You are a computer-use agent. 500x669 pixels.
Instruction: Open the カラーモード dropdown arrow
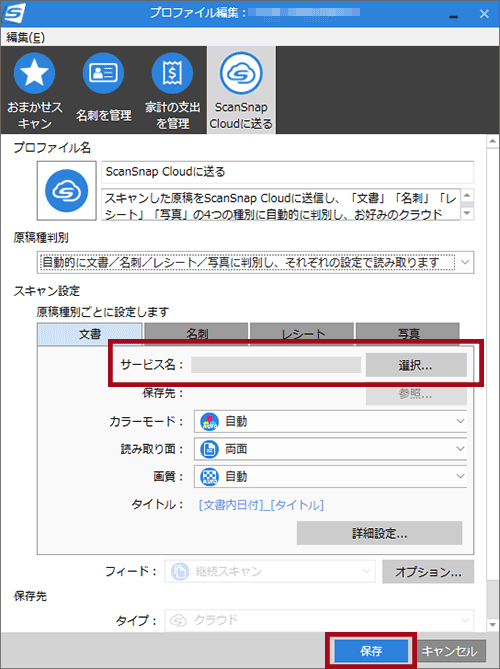[460, 421]
